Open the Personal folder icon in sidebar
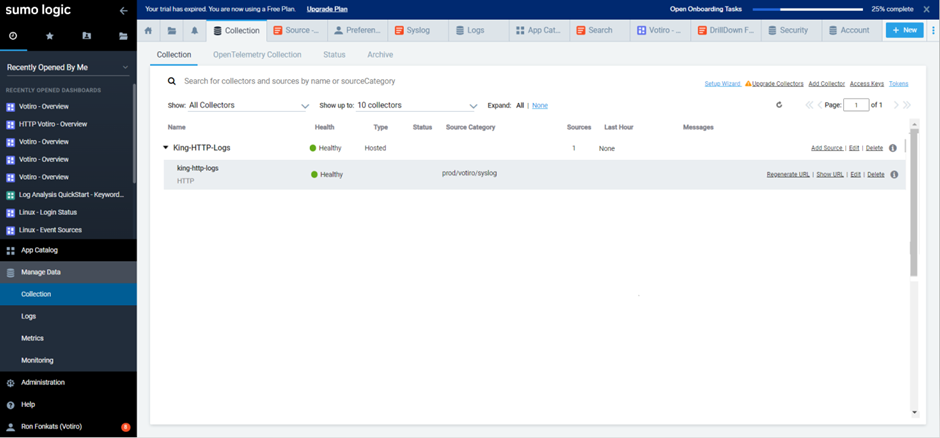The width and height of the screenshot is (940, 438). [x=86, y=36]
